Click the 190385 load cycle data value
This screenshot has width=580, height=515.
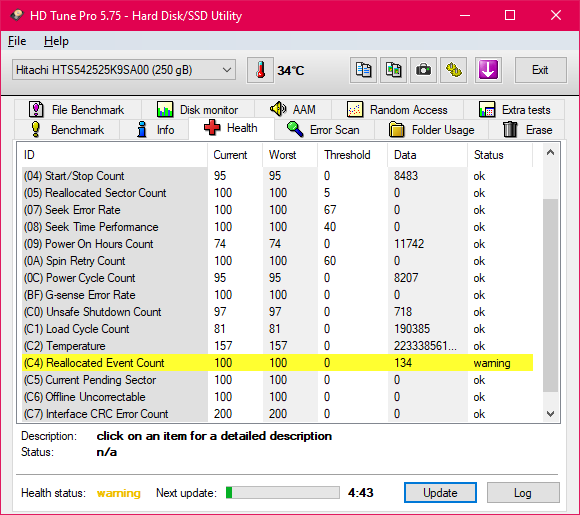[x=412, y=329]
